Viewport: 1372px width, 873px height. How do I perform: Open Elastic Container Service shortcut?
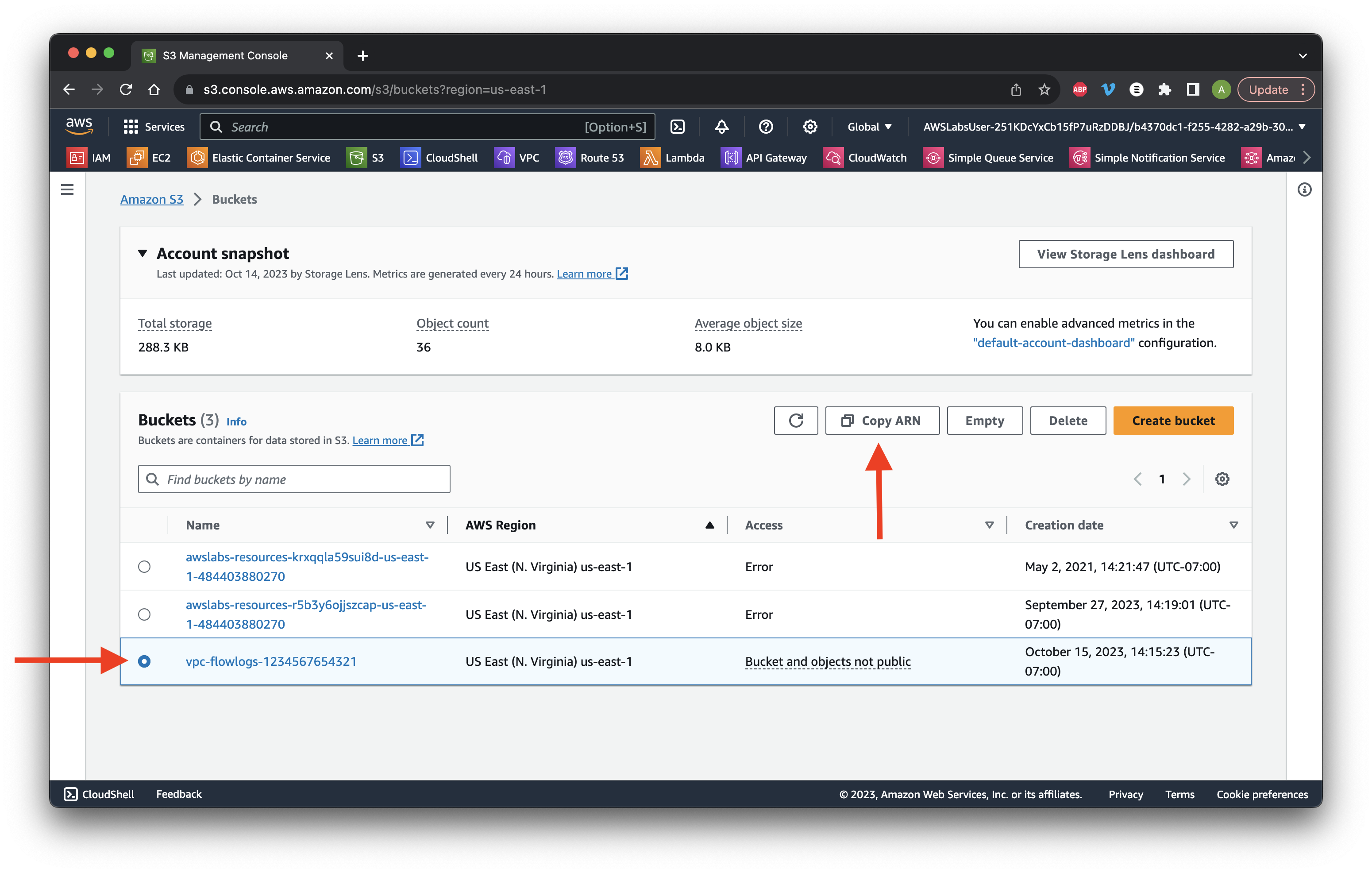tap(258, 158)
